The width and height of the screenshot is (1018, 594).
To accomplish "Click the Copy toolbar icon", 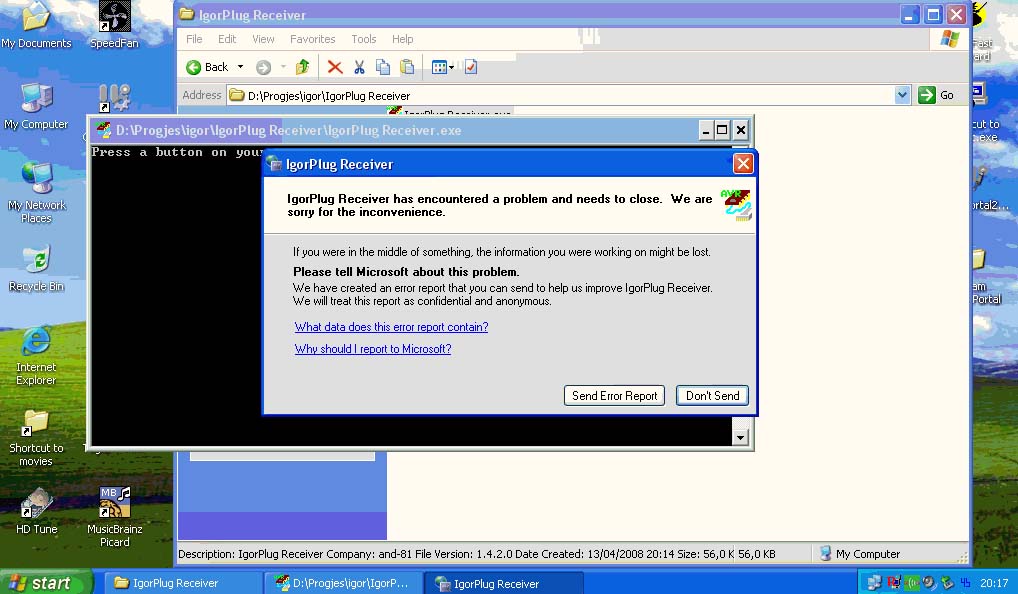I will click(x=383, y=67).
